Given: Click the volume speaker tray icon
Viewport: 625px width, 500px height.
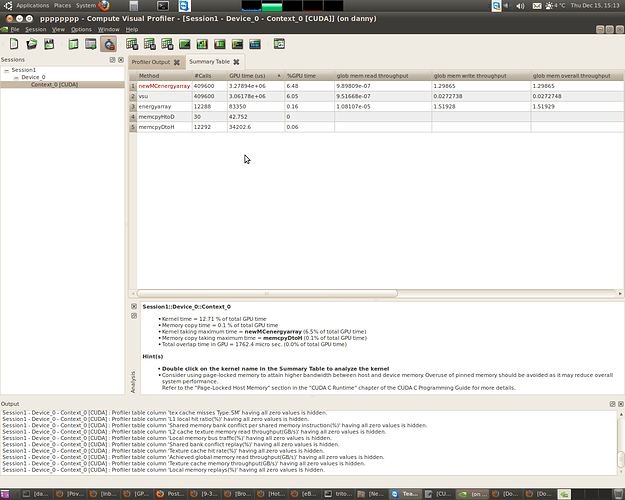Looking at the screenshot, I should pos(520,6).
